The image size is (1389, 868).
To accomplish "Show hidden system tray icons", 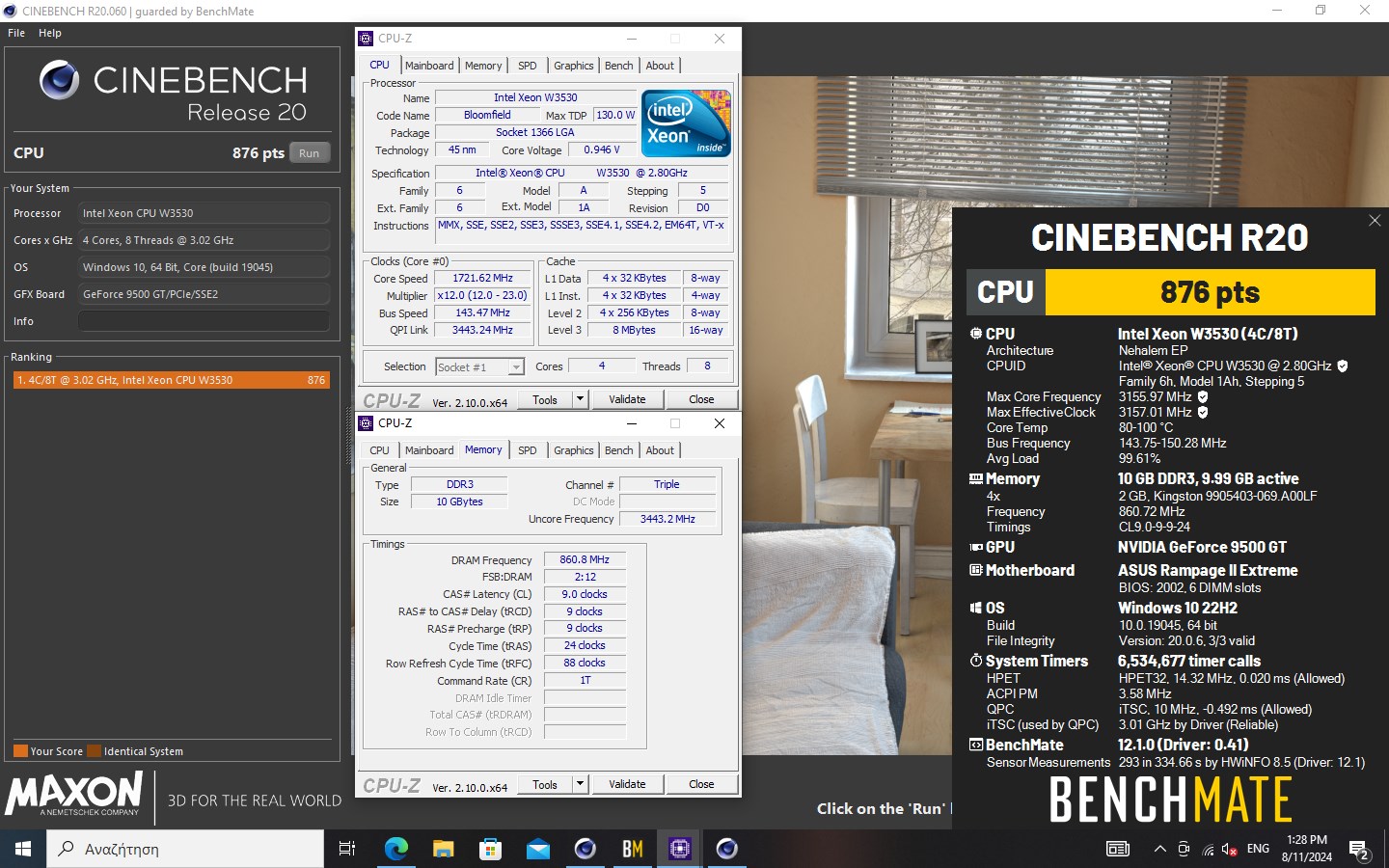I will pyautogui.click(x=1160, y=849).
